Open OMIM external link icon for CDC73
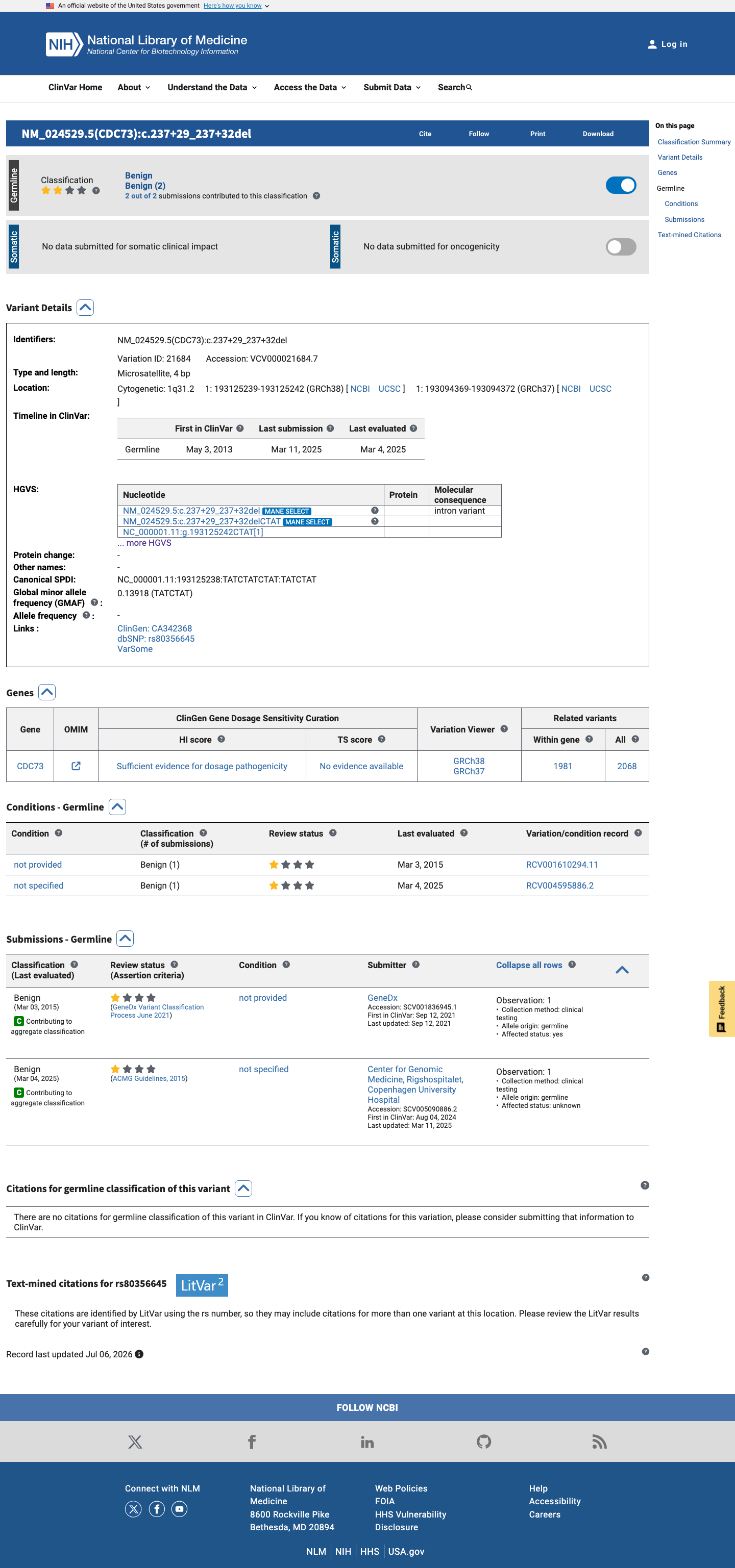This screenshot has height=1568, width=735. pyautogui.click(x=76, y=766)
